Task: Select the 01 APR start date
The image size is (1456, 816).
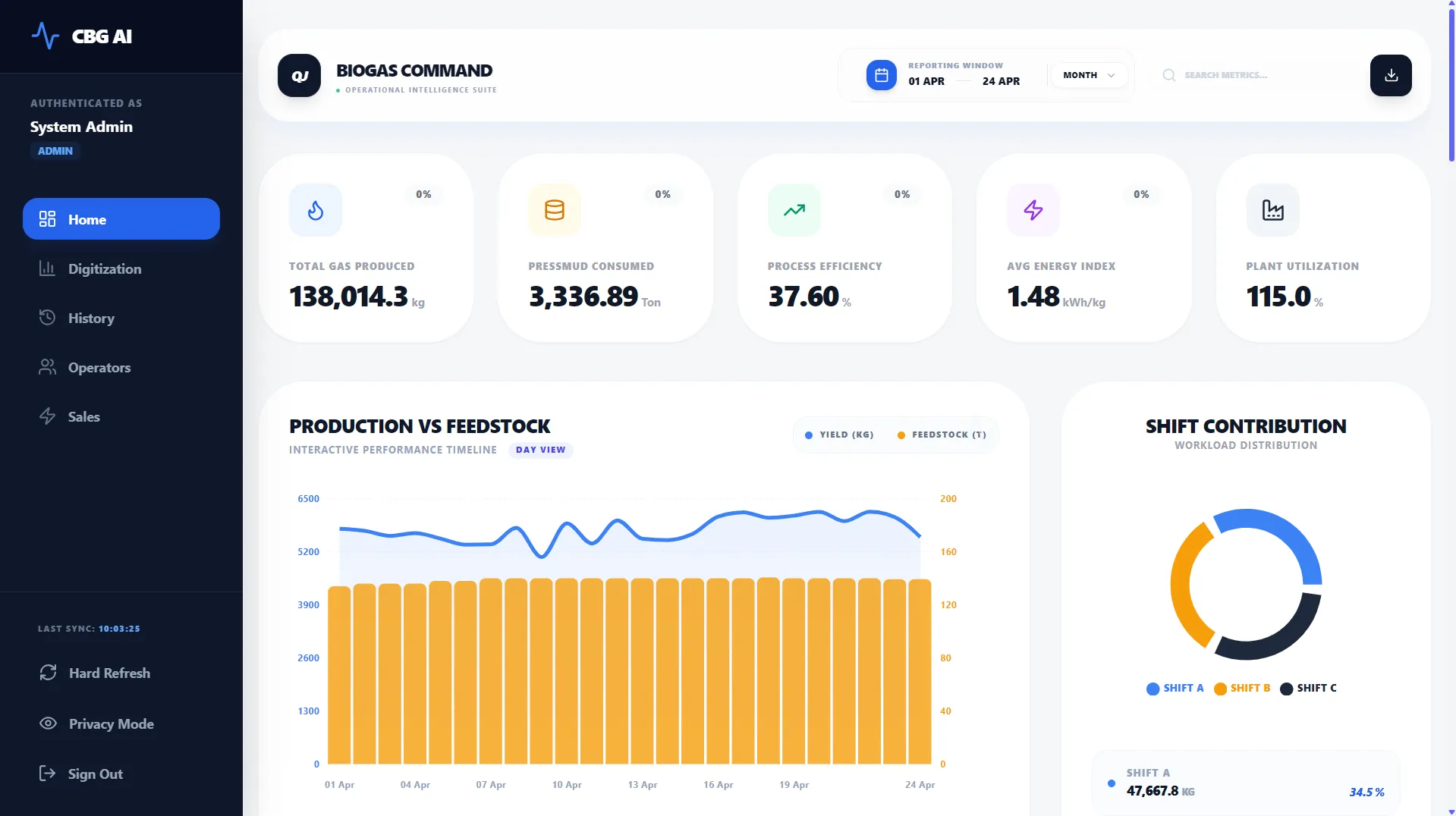Action: (x=926, y=81)
